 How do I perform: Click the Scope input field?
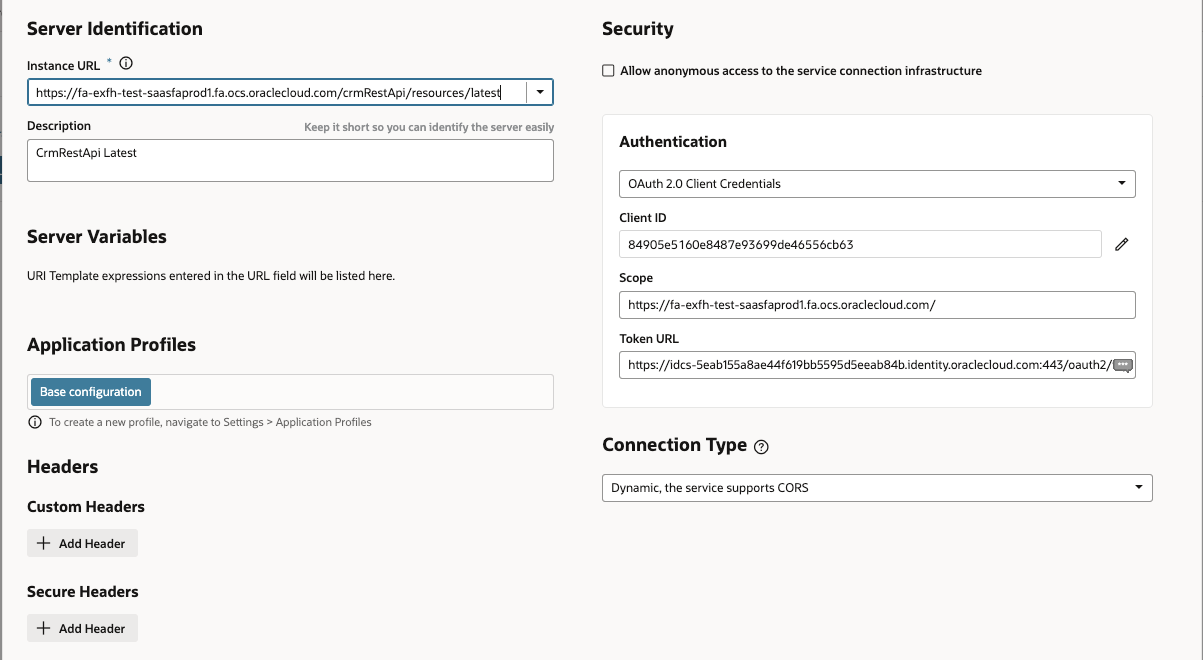coord(877,305)
